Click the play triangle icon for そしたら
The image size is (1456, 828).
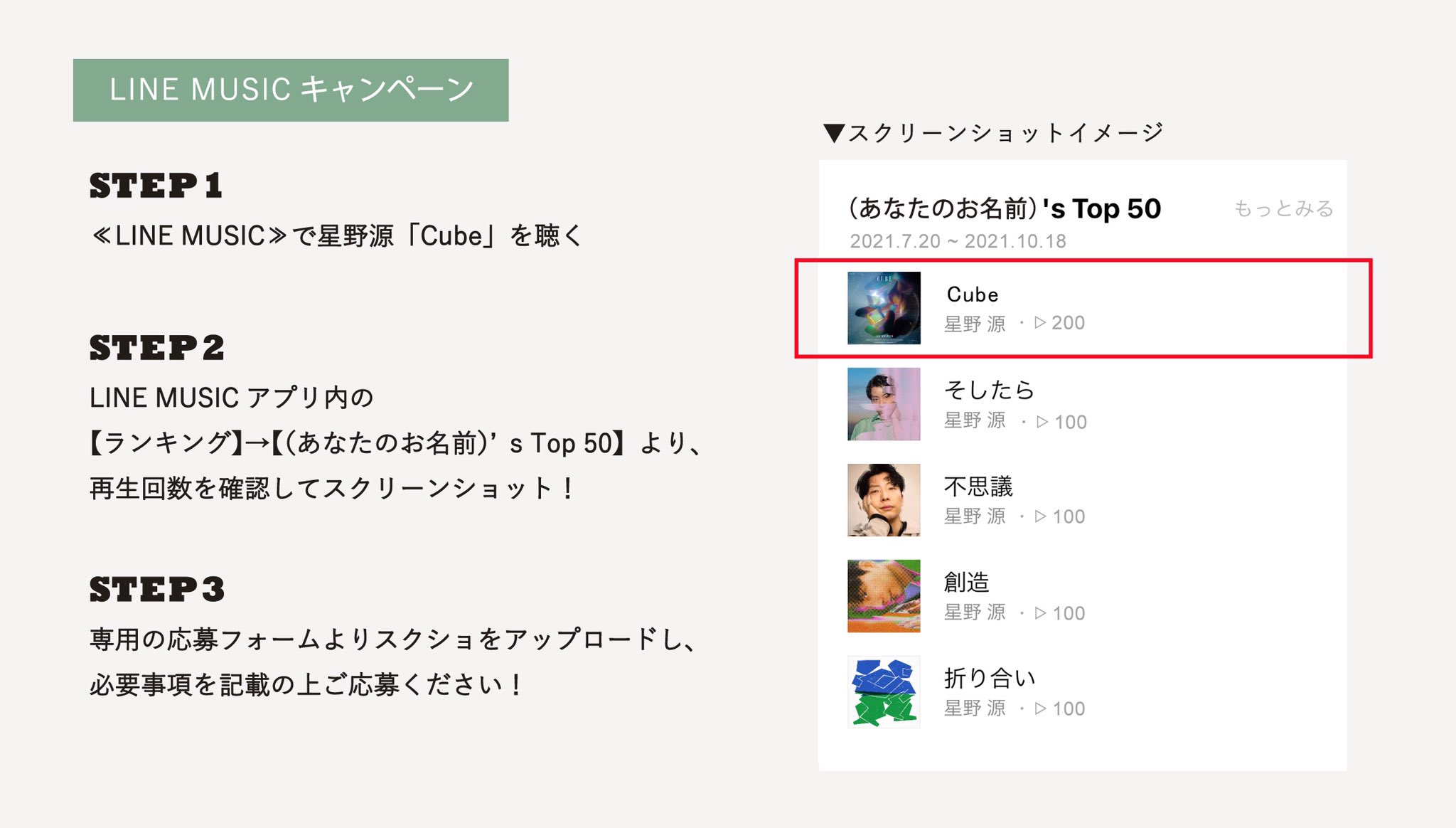[x=1042, y=422]
